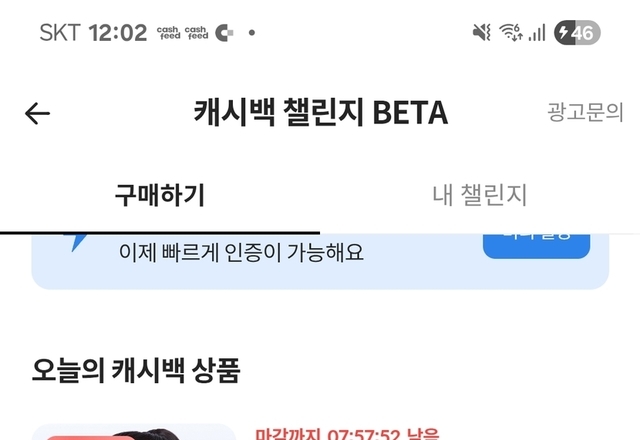Open the product thumbnail image

[134, 432]
